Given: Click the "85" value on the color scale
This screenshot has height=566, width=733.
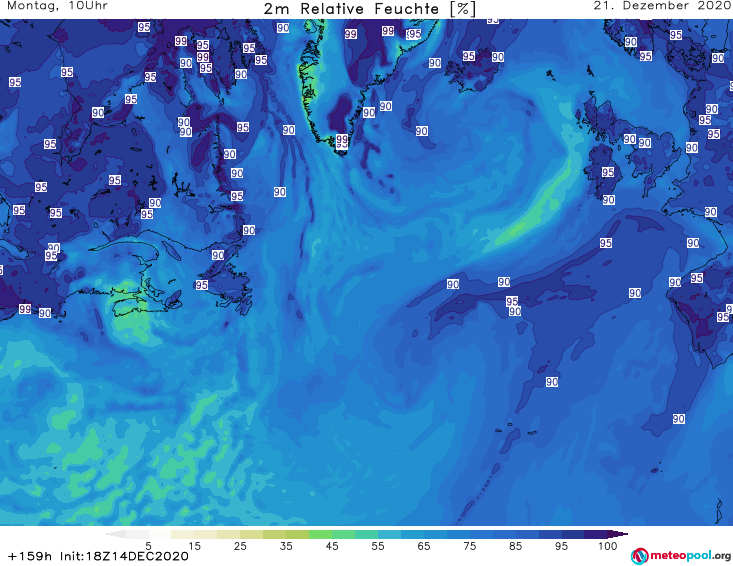Looking at the screenshot, I should pyautogui.click(x=515, y=546).
